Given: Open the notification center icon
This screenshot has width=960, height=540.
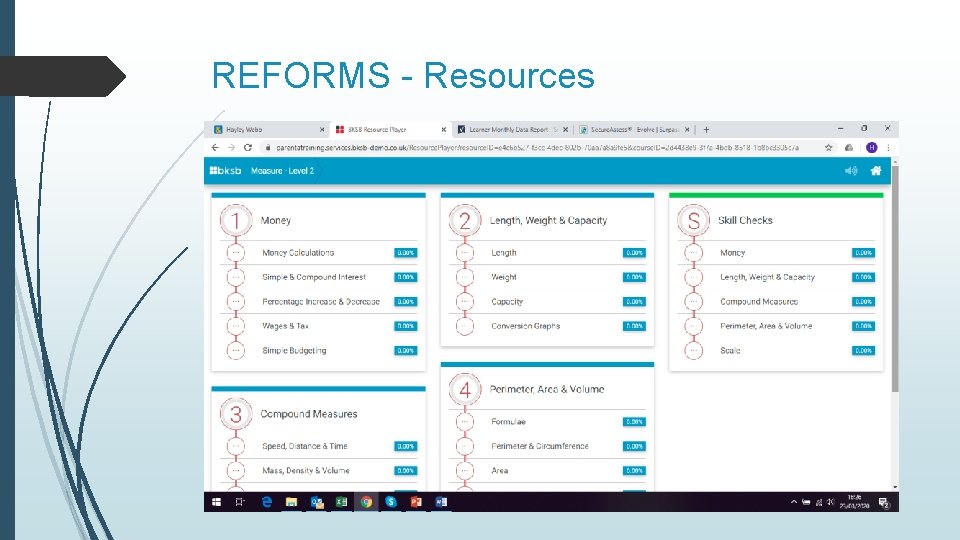Looking at the screenshot, I should [x=884, y=503].
